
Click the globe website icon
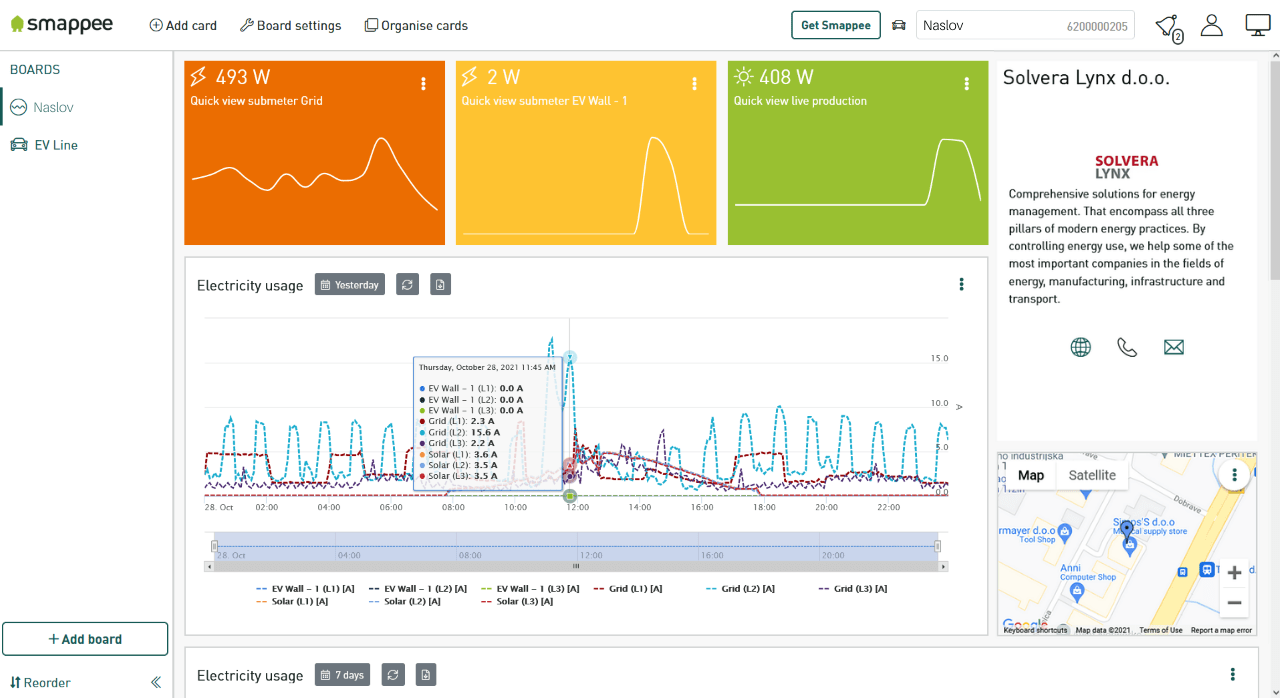pos(1080,347)
